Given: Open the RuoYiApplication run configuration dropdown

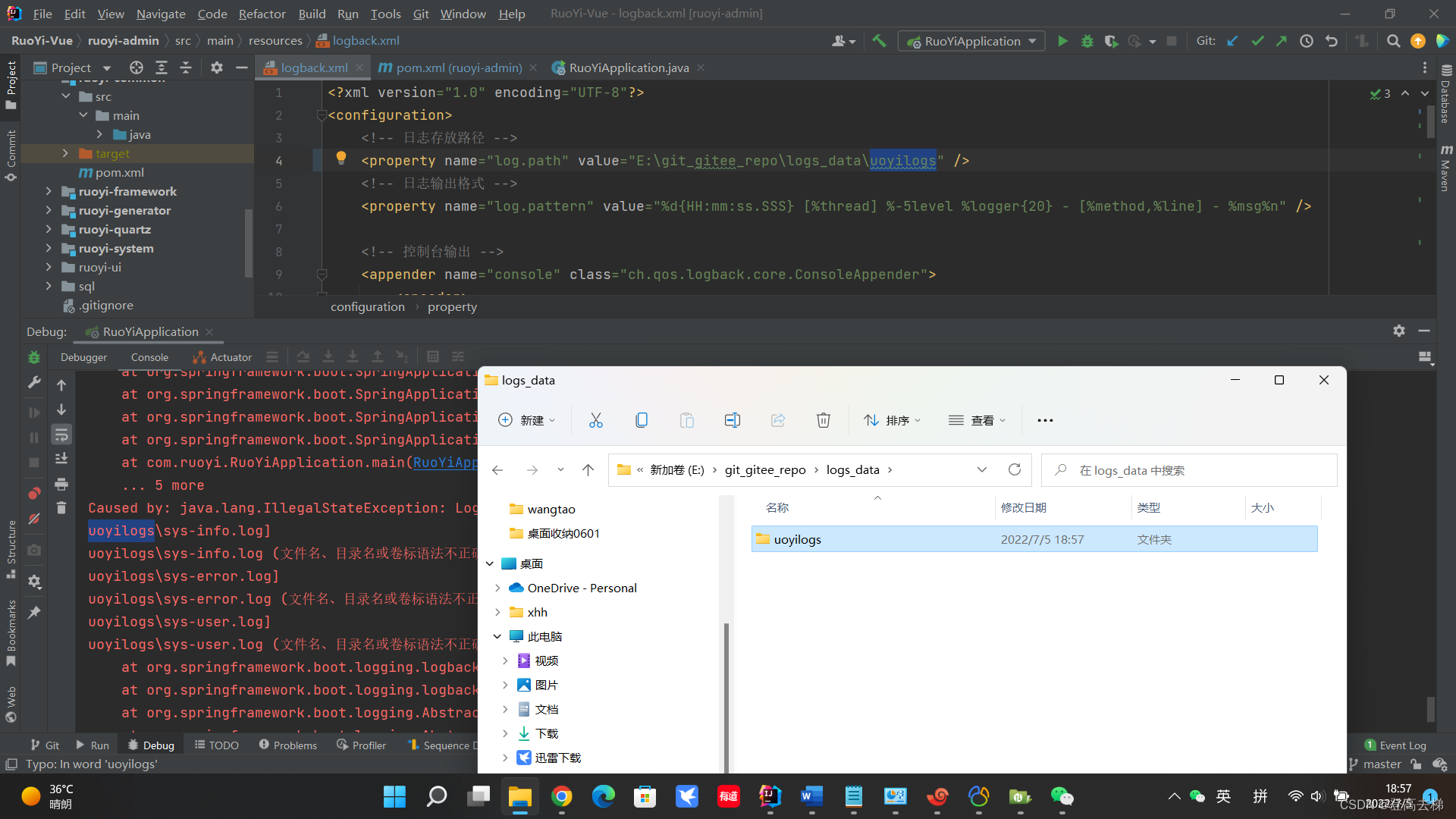Looking at the screenshot, I should coord(971,41).
